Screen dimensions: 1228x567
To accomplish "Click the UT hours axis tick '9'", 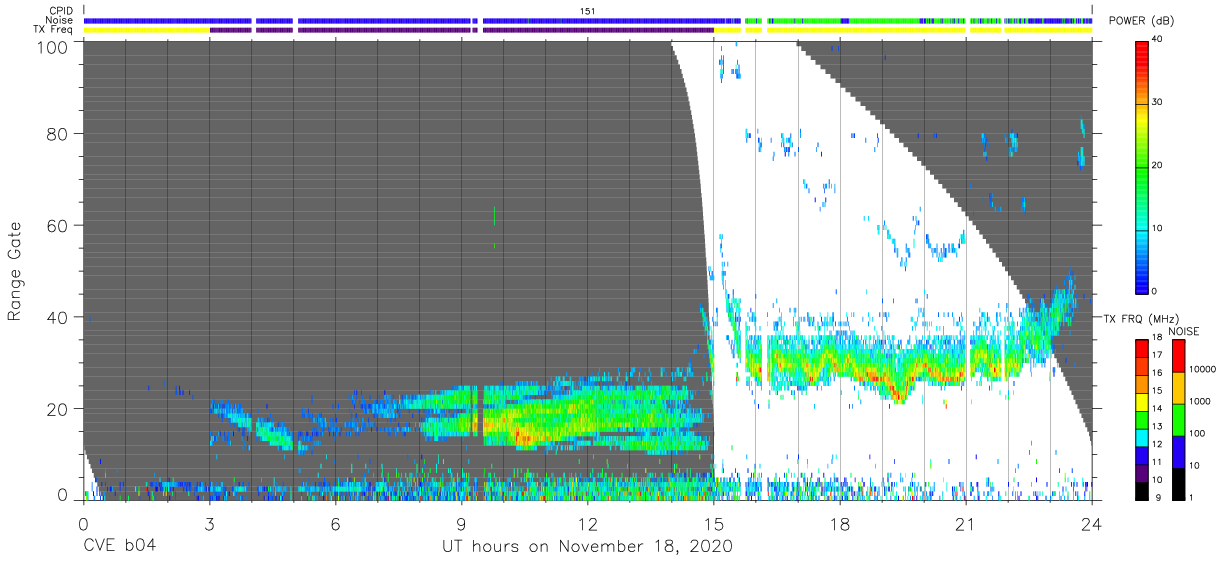I will (x=461, y=524).
